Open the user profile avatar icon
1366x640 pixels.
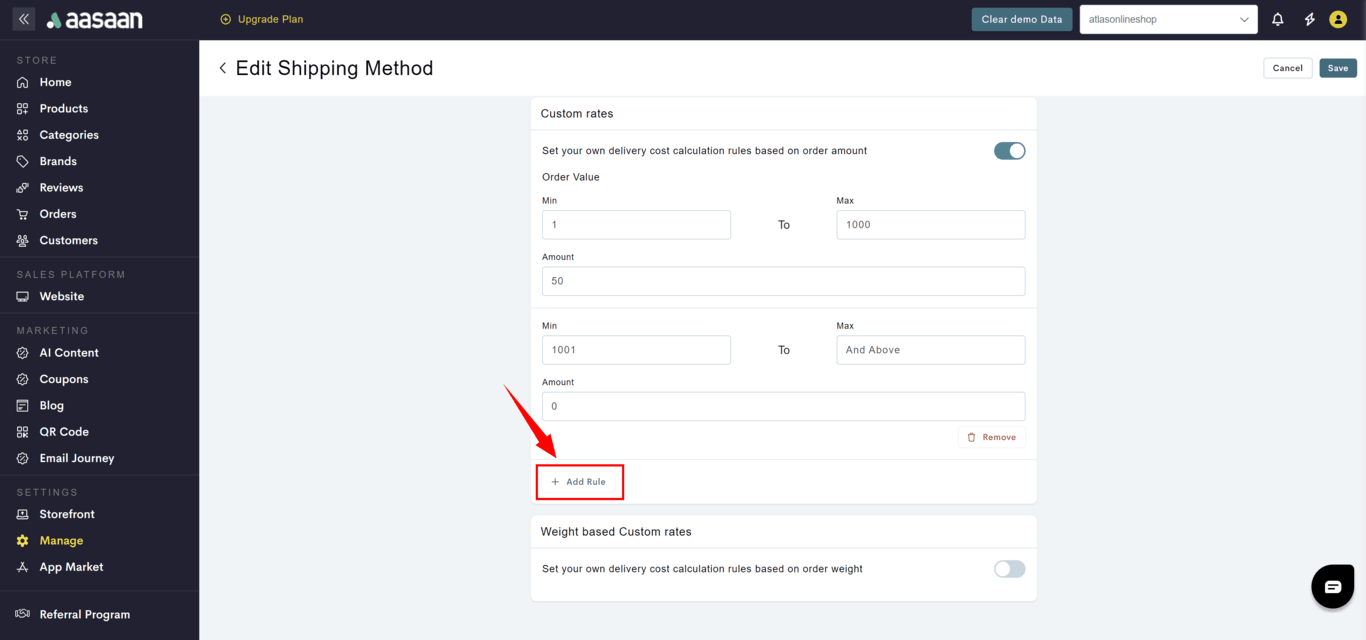point(1338,20)
